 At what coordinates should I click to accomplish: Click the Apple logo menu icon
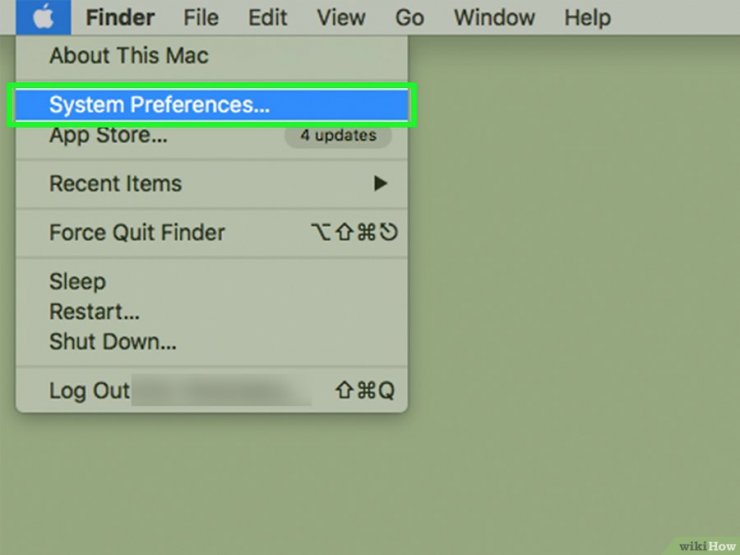[43, 17]
